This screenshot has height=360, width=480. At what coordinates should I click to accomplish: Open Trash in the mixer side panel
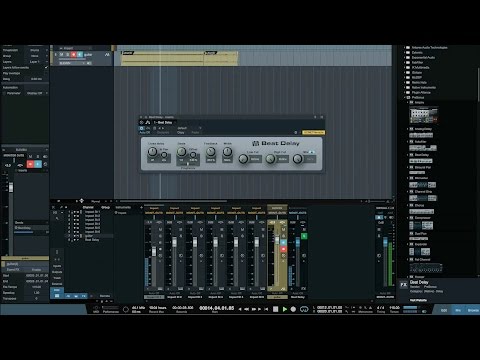(57, 278)
